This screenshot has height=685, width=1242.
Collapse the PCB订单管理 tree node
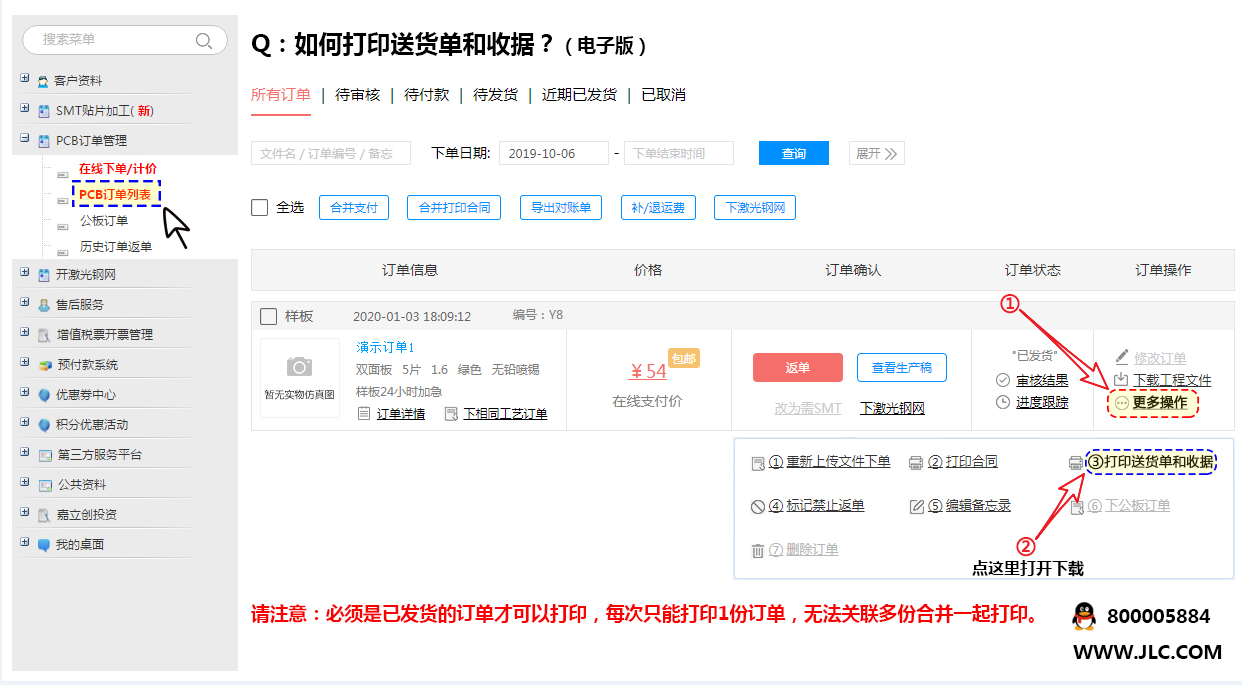pos(25,139)
